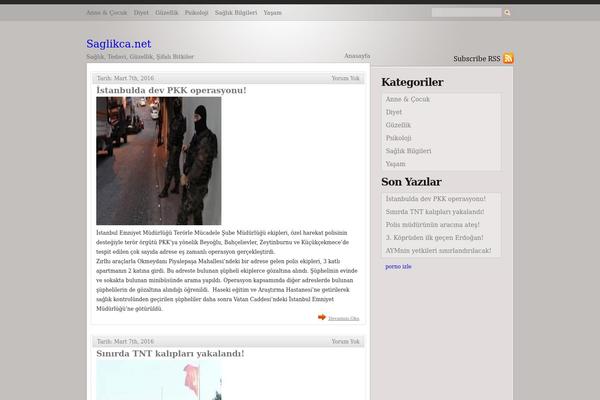Select Güzellik under Kategoriler

coord(398,125)
